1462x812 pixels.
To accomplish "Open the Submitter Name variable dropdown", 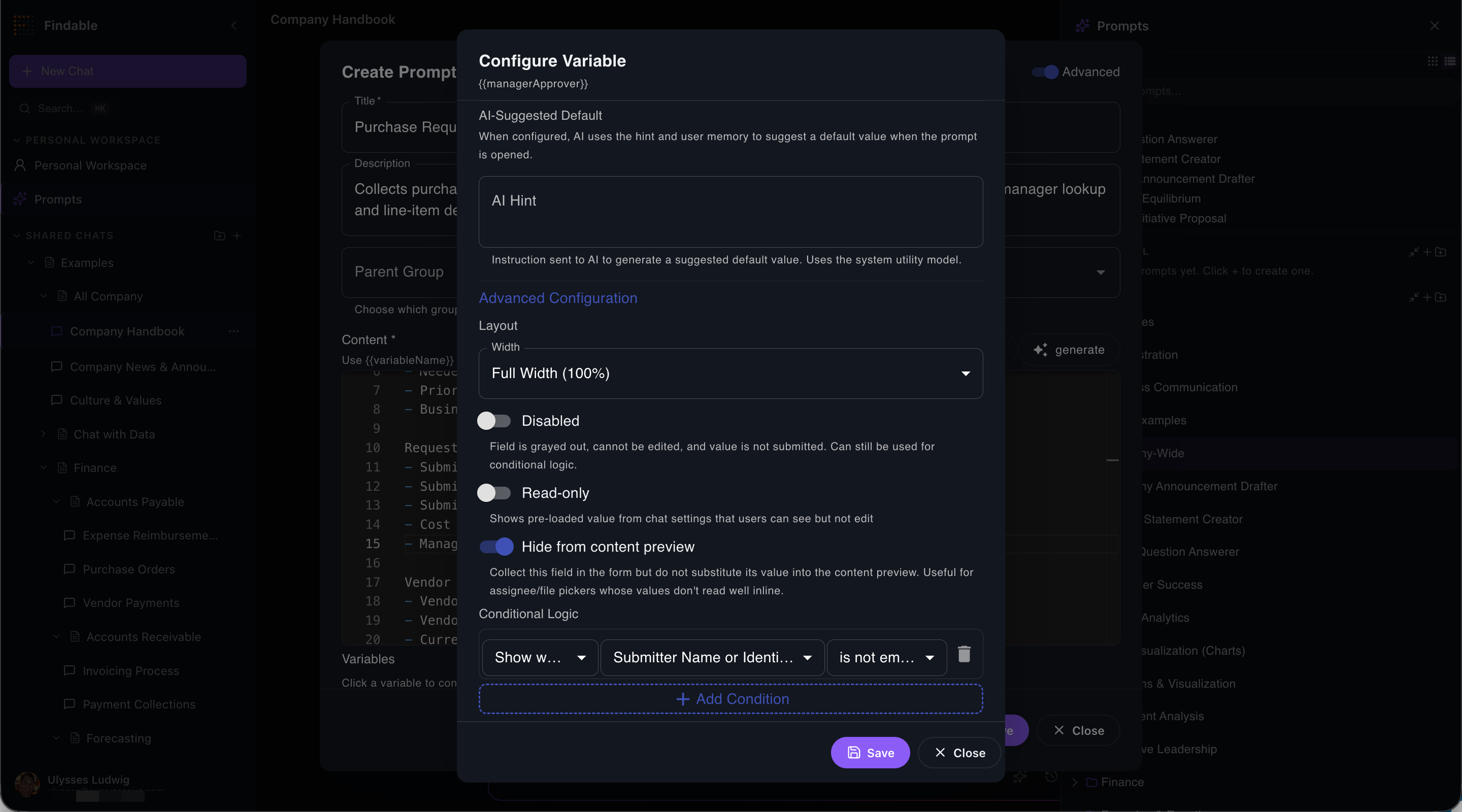I will [712, 657].
